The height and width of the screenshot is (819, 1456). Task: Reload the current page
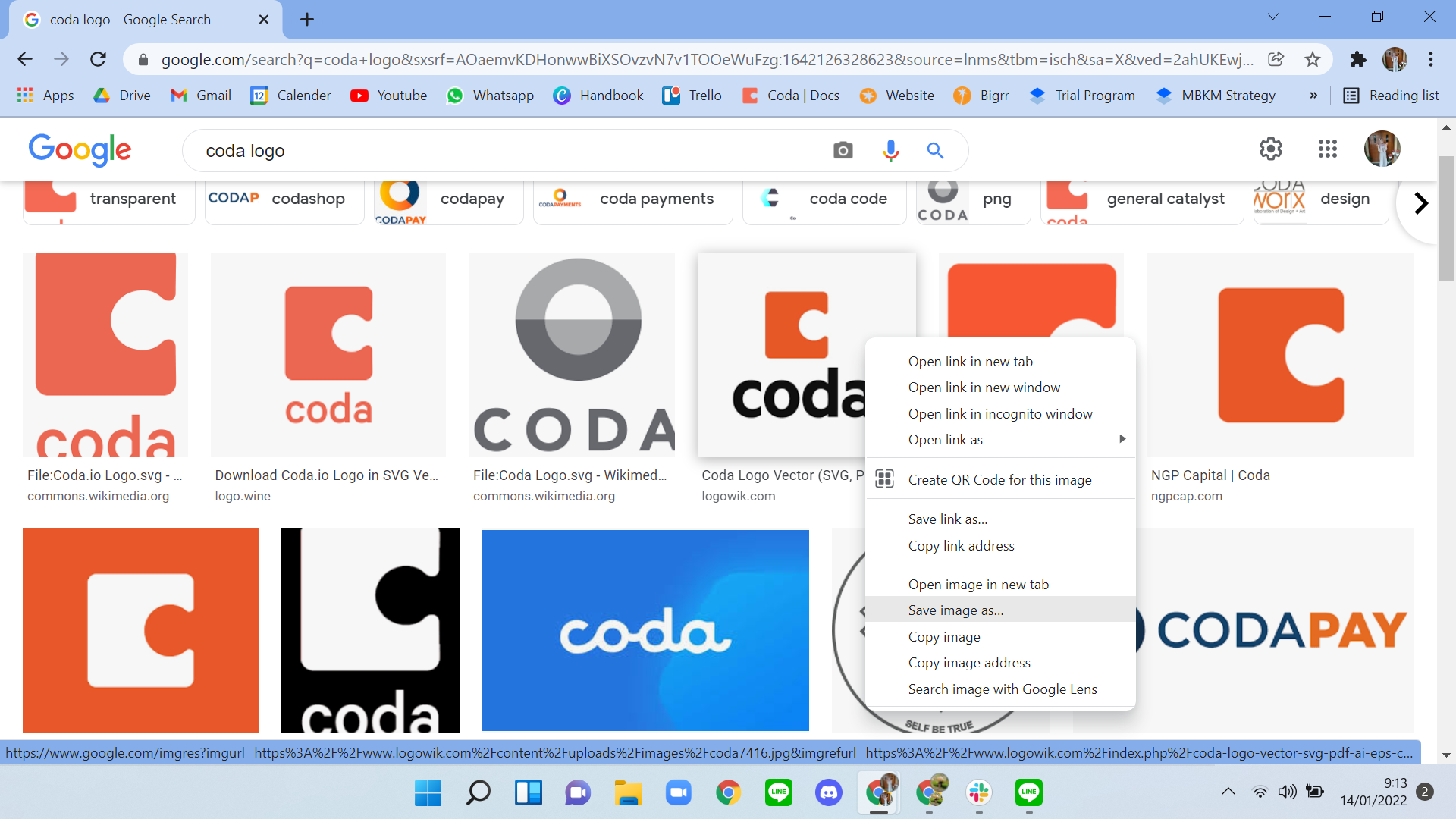[98, 59]
